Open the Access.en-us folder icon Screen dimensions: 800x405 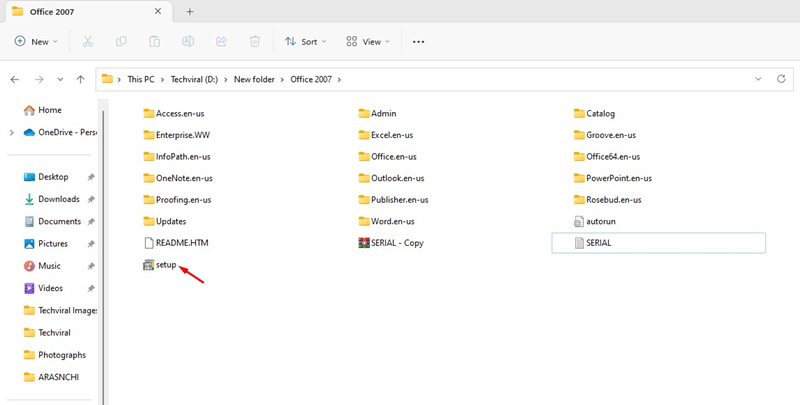(148, 113)
